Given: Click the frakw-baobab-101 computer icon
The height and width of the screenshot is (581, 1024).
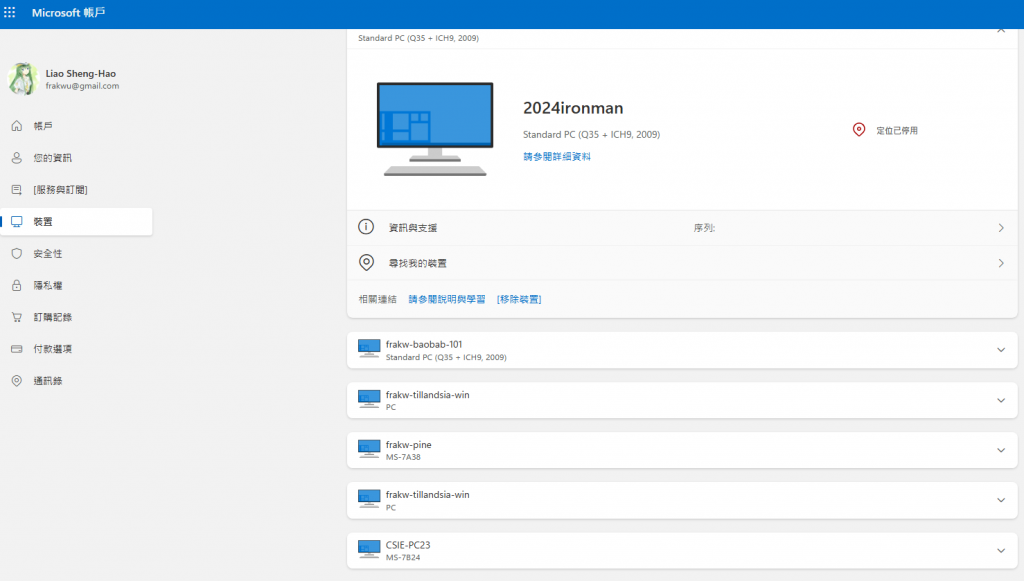Looking at the screenshot, I should tap(369, 349).
